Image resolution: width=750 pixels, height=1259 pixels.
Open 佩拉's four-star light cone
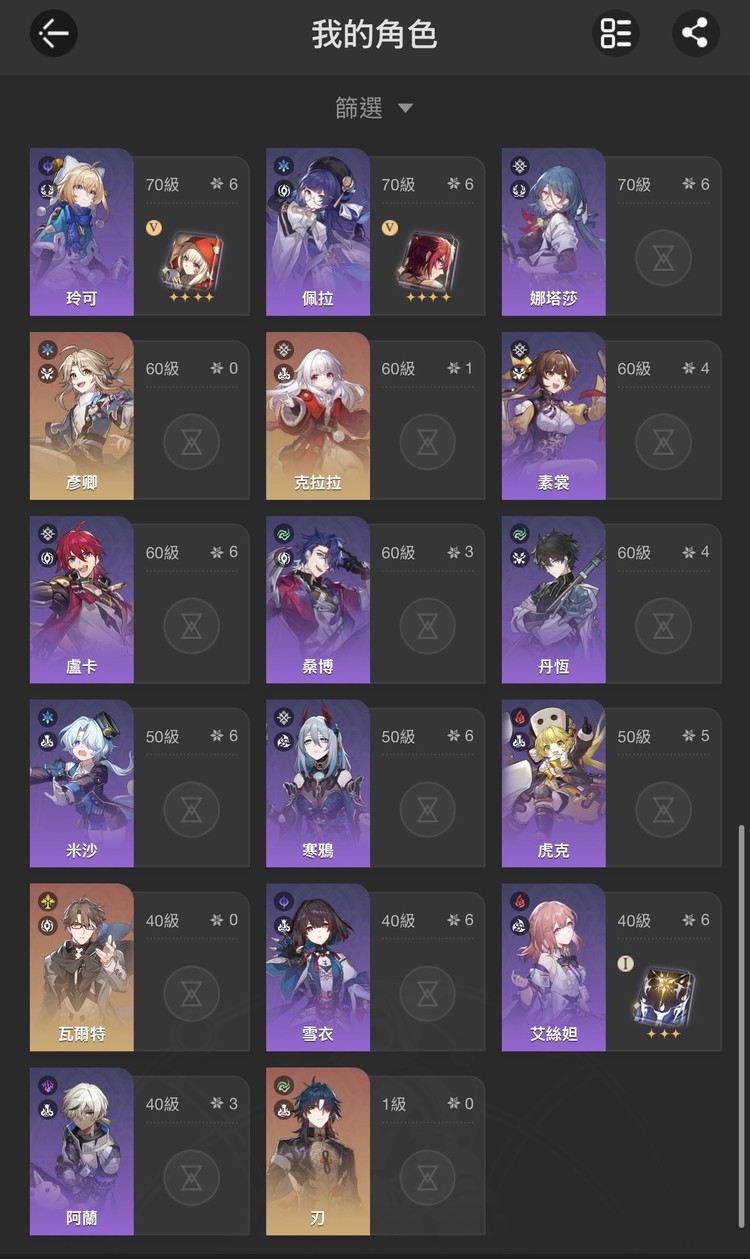click(426, 260)
